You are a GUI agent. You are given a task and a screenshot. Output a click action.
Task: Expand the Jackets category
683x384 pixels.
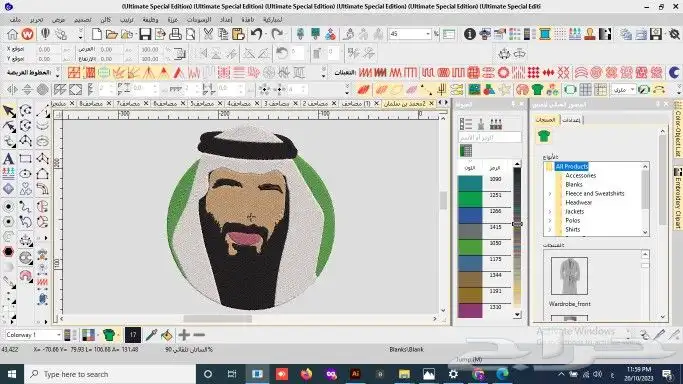[550, 212]
